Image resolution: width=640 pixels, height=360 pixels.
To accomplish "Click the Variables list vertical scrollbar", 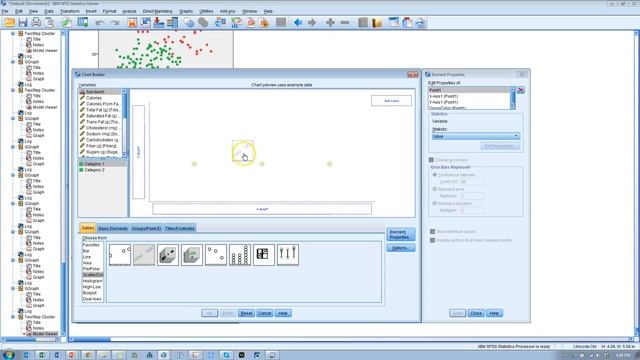I will [124, 123].
